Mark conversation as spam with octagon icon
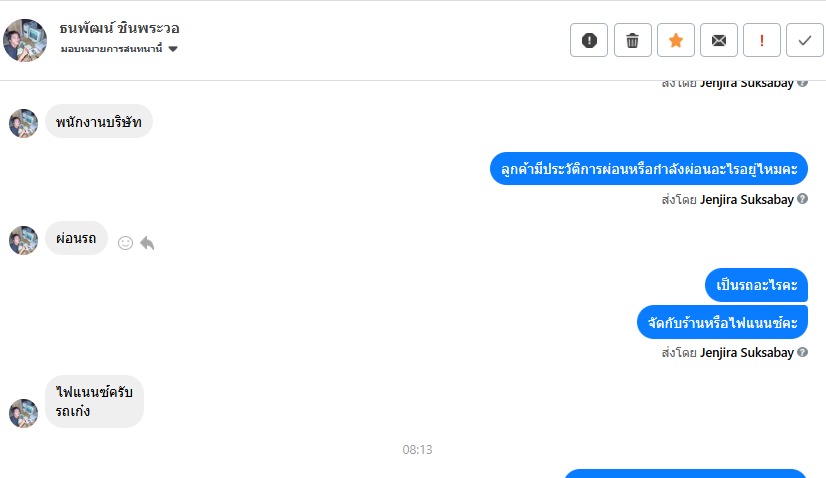 [589, 40]
